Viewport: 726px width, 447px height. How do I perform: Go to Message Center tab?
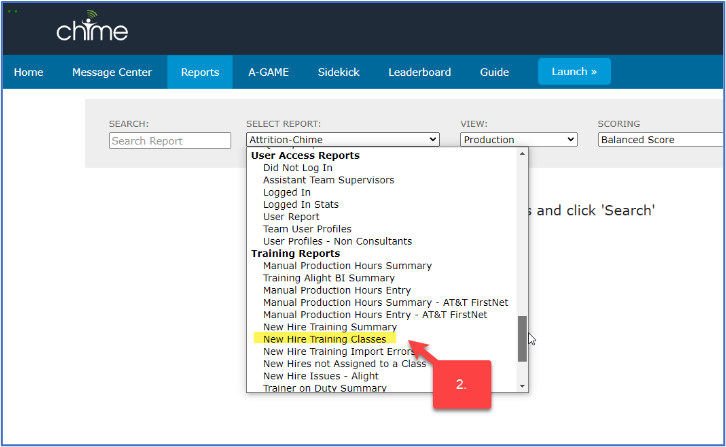(112, 72)
